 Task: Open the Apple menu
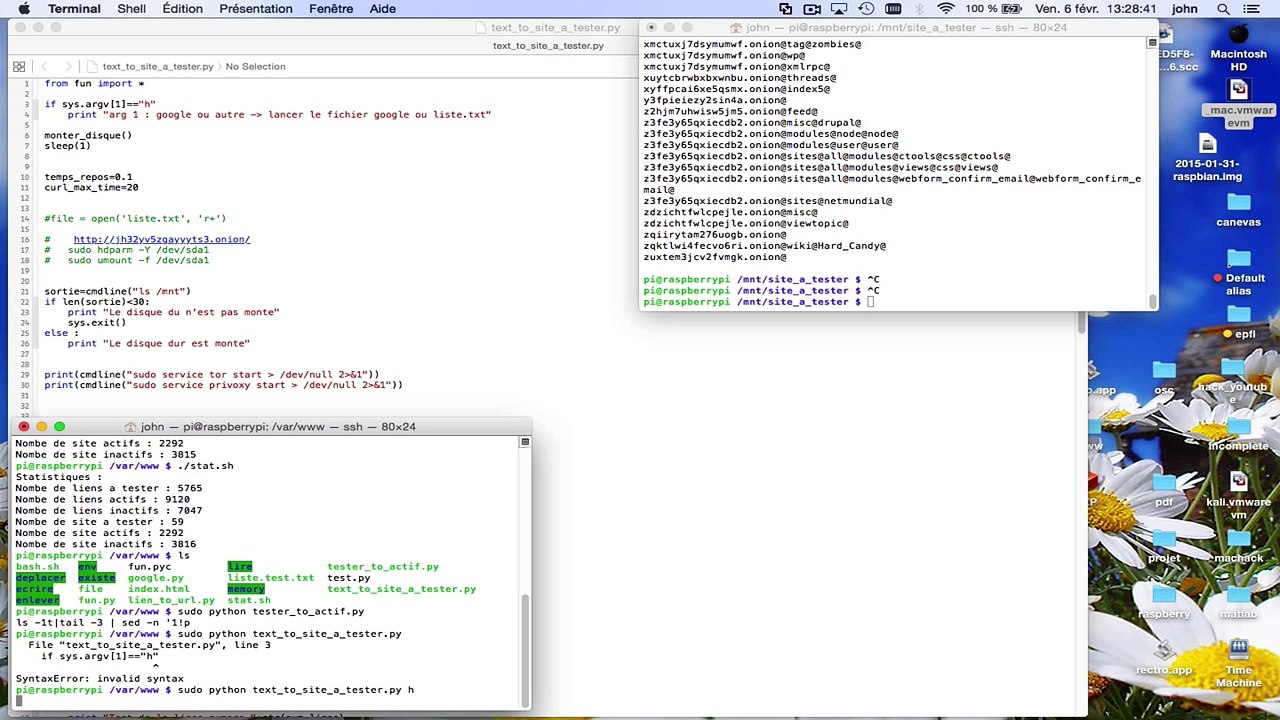[24, 9]
